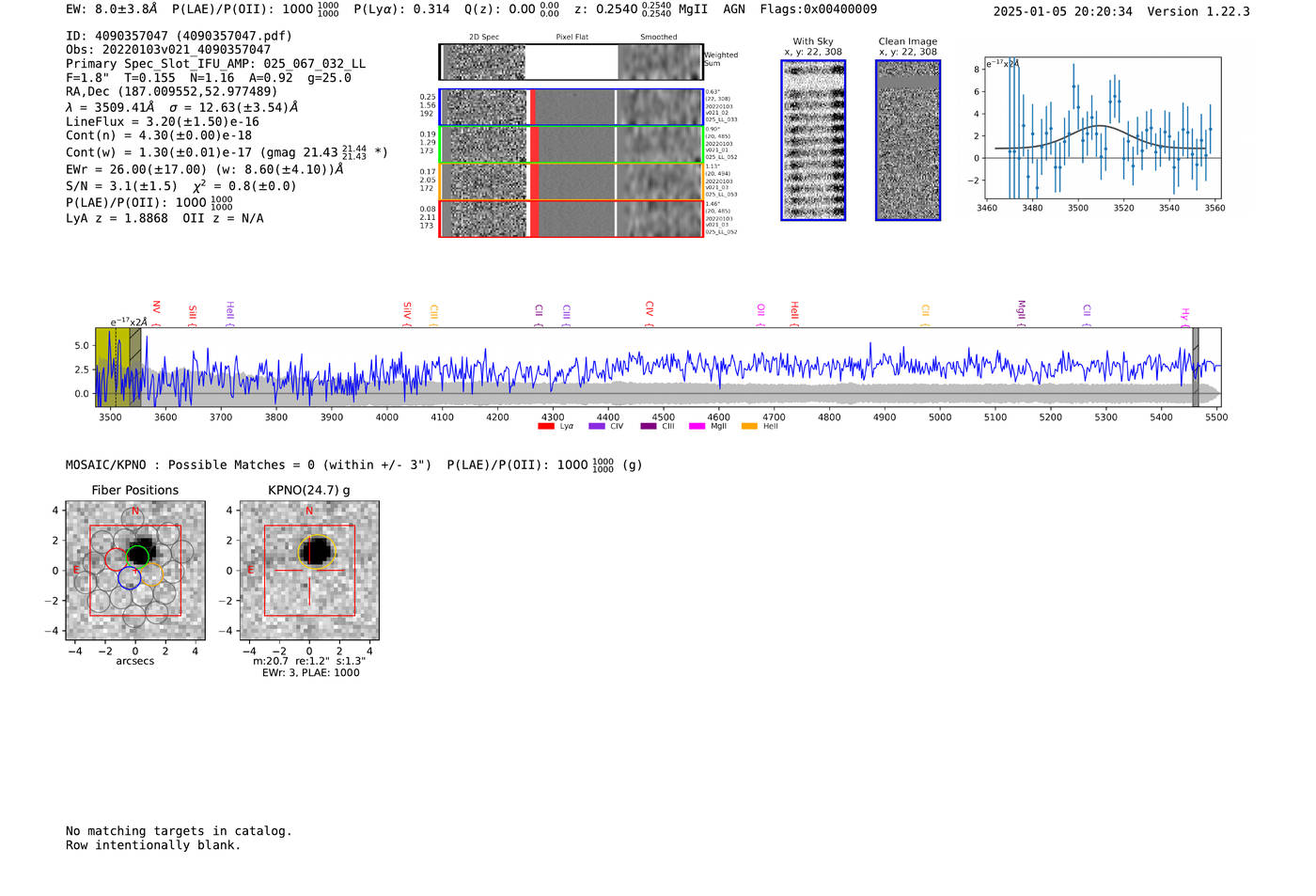The width and height of the screenshot is (1316, 896).
Task: Click the 'ID: 4090357047' line
Action: point(179,36)
